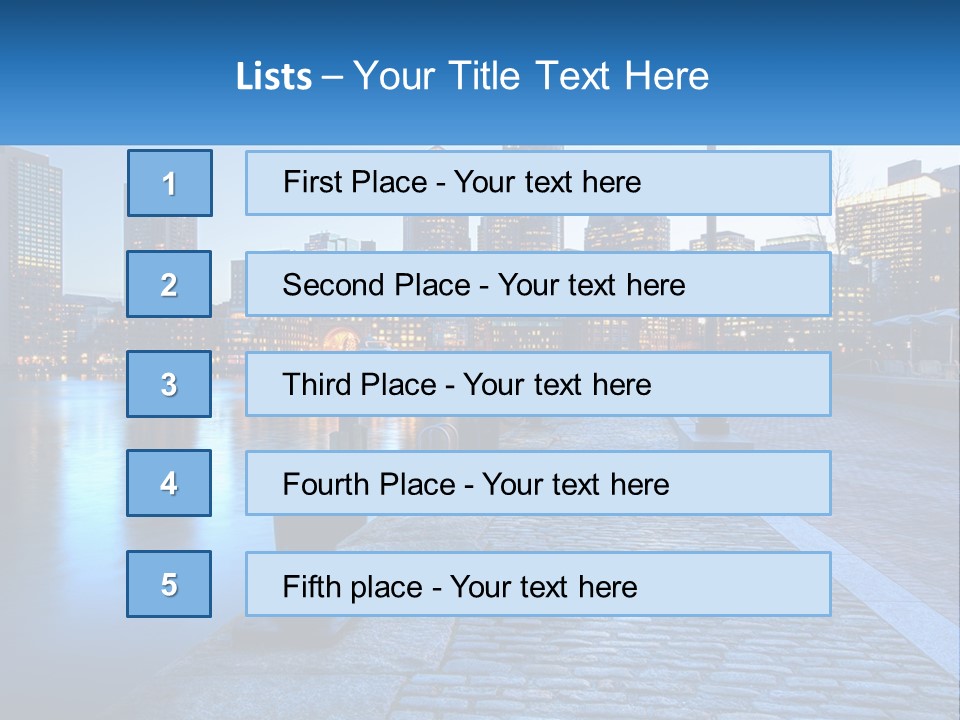The width and height of the screenshot is (960, 720).
Task: Click the number 3 box
Action: tap(169, 384)
